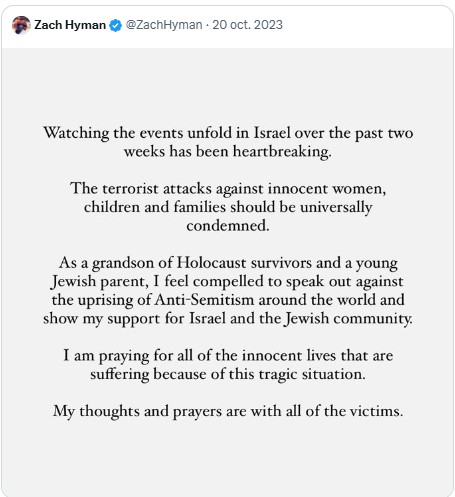The height and width of the screenshot is (497, 455).
Task: Click the 'The terrorist attacks against' line
Action: [228, 189]
